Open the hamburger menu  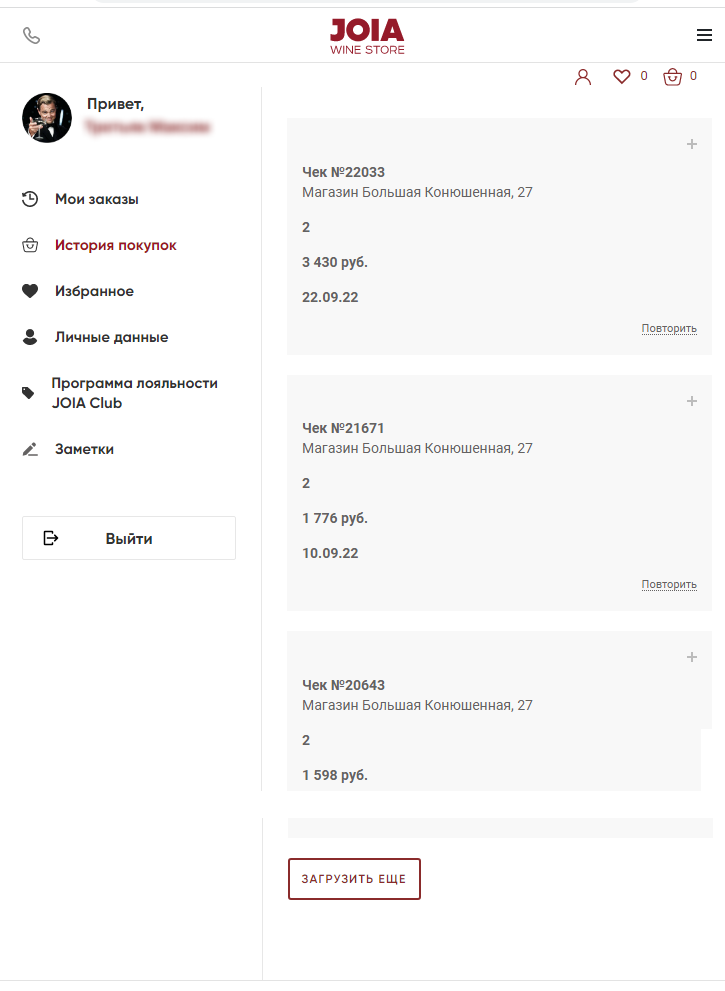[x=704, y=35]
